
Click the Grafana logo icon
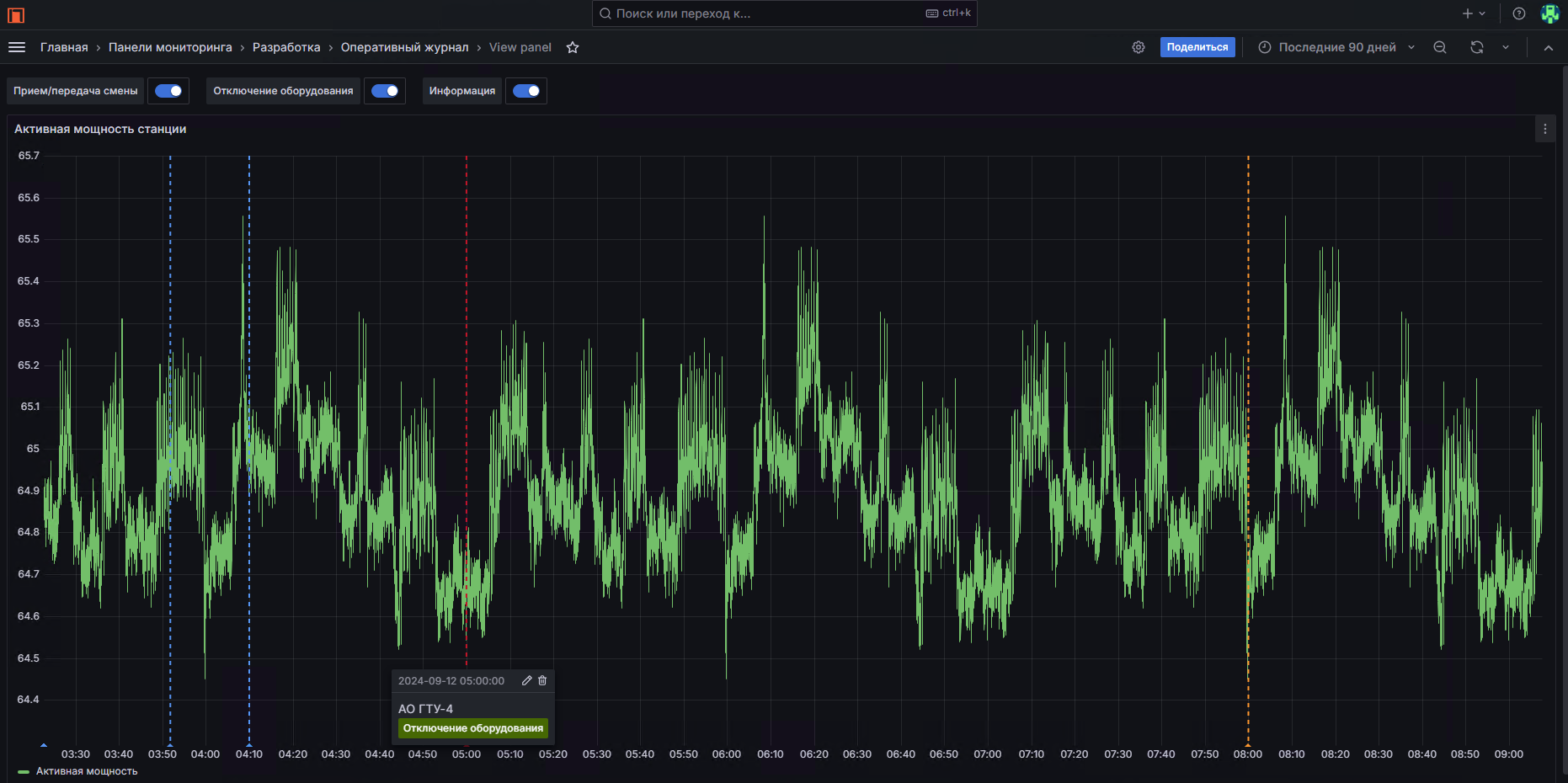coord(15,14)
